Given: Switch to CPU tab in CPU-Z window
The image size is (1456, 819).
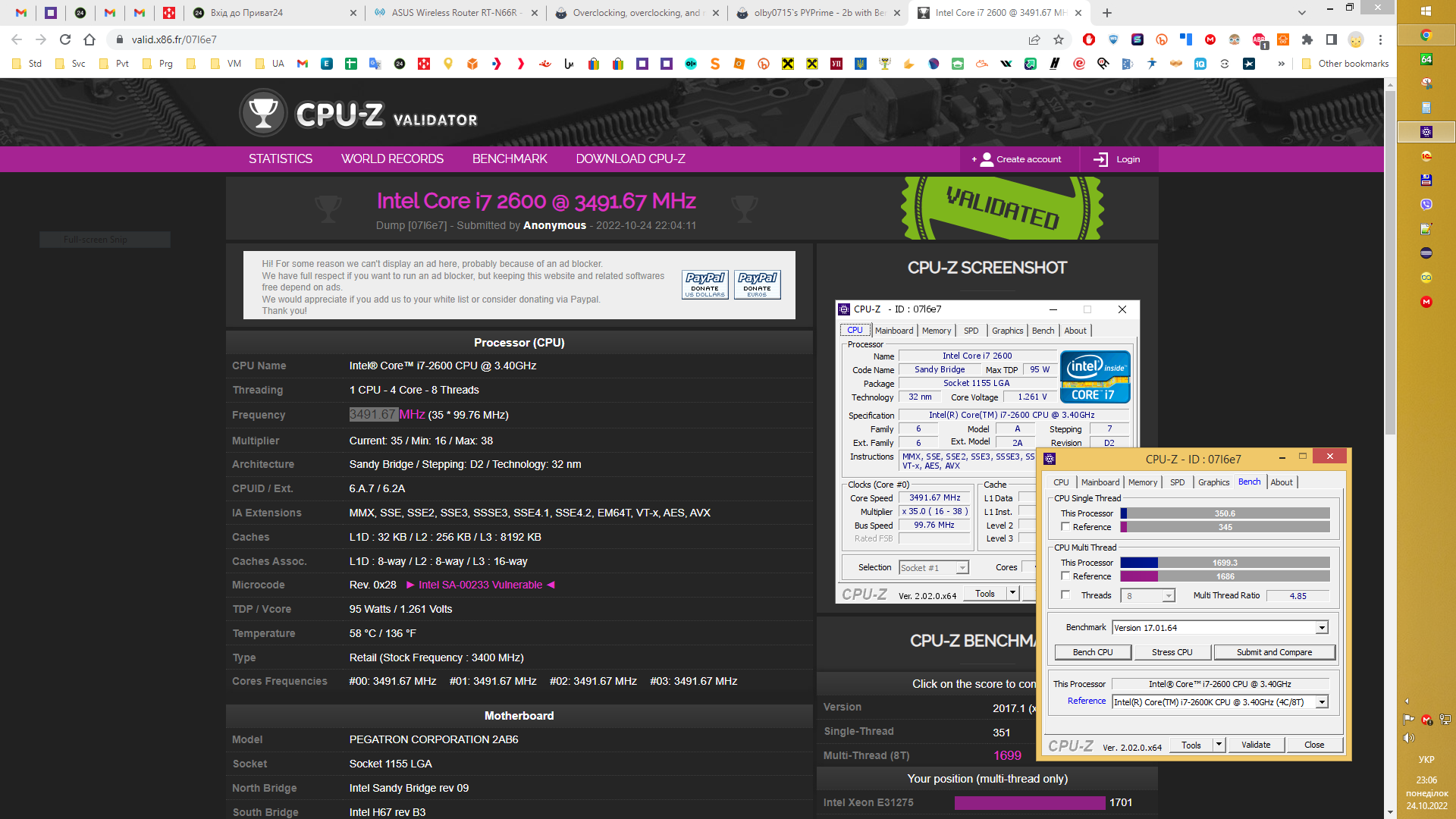Looking at the screenshot, I should [1061, 482].
